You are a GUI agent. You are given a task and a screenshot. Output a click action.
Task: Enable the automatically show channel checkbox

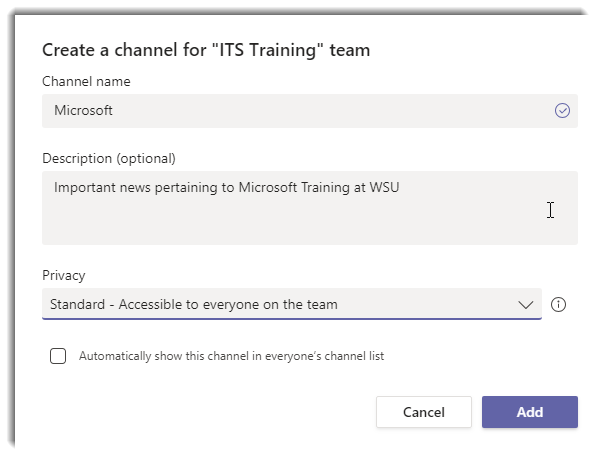coord(58,356)
